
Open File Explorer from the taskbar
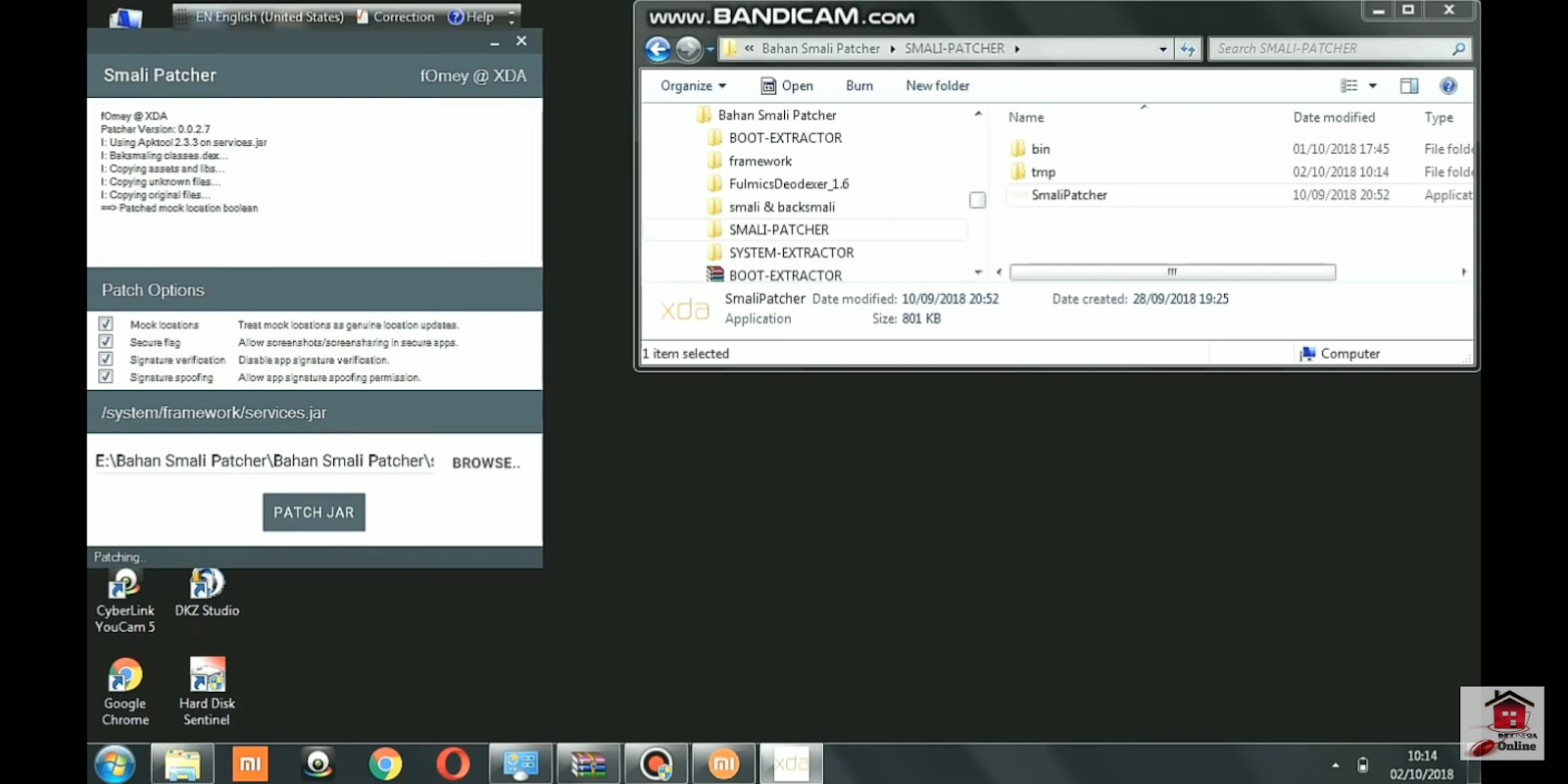(182, 764)
